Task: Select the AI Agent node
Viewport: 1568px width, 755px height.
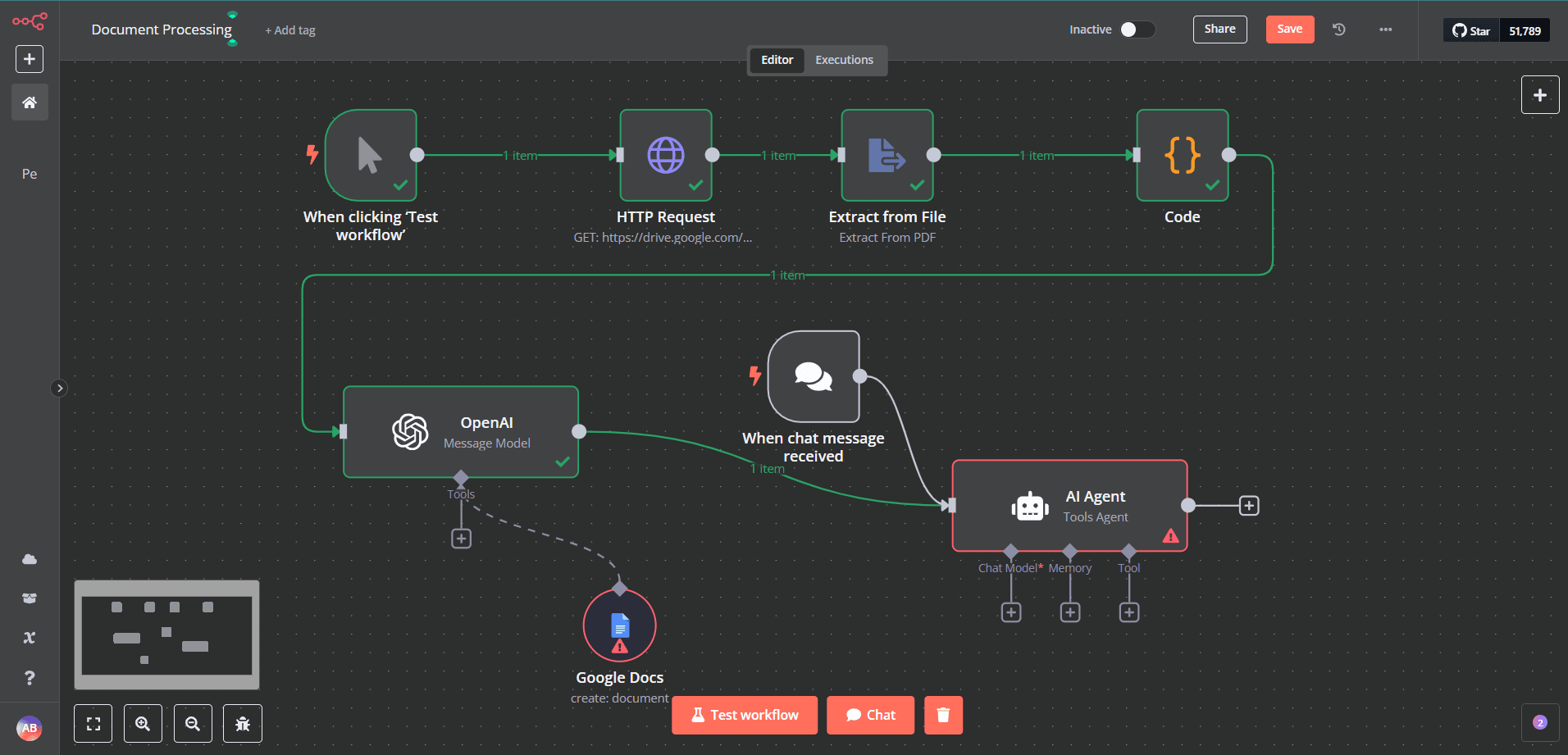Action: click(1069, 506)
